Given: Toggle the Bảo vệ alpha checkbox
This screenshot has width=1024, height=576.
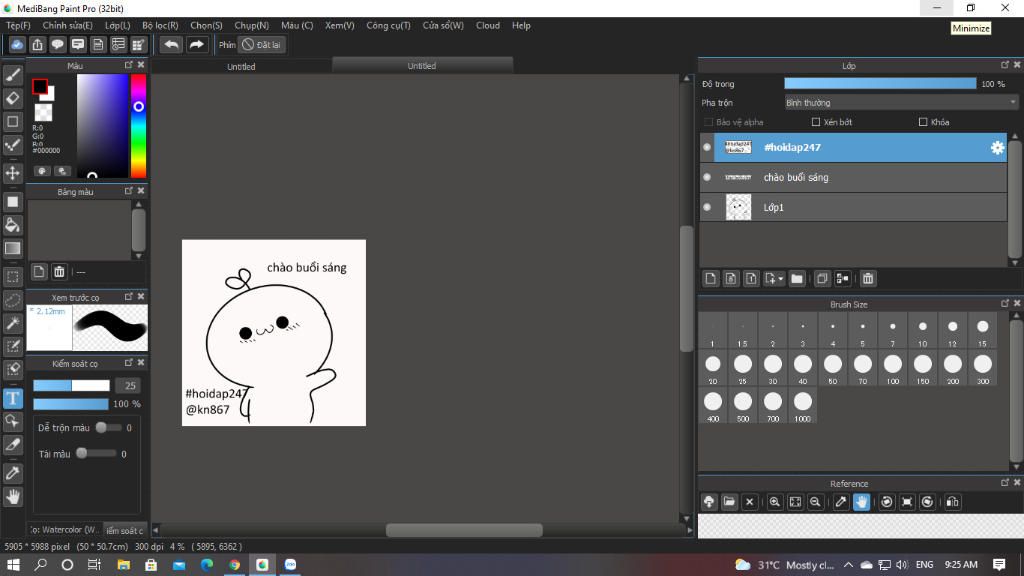Looking at the screenshot, I should pos(709,122).
